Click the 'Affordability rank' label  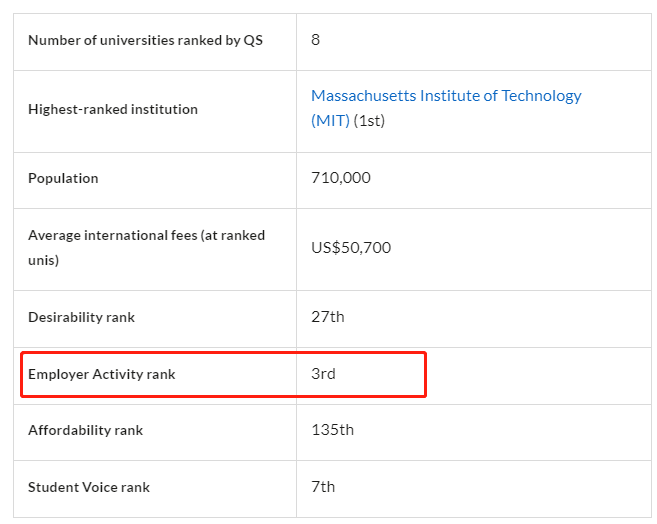pyautogui.click(x=85, y=431)
